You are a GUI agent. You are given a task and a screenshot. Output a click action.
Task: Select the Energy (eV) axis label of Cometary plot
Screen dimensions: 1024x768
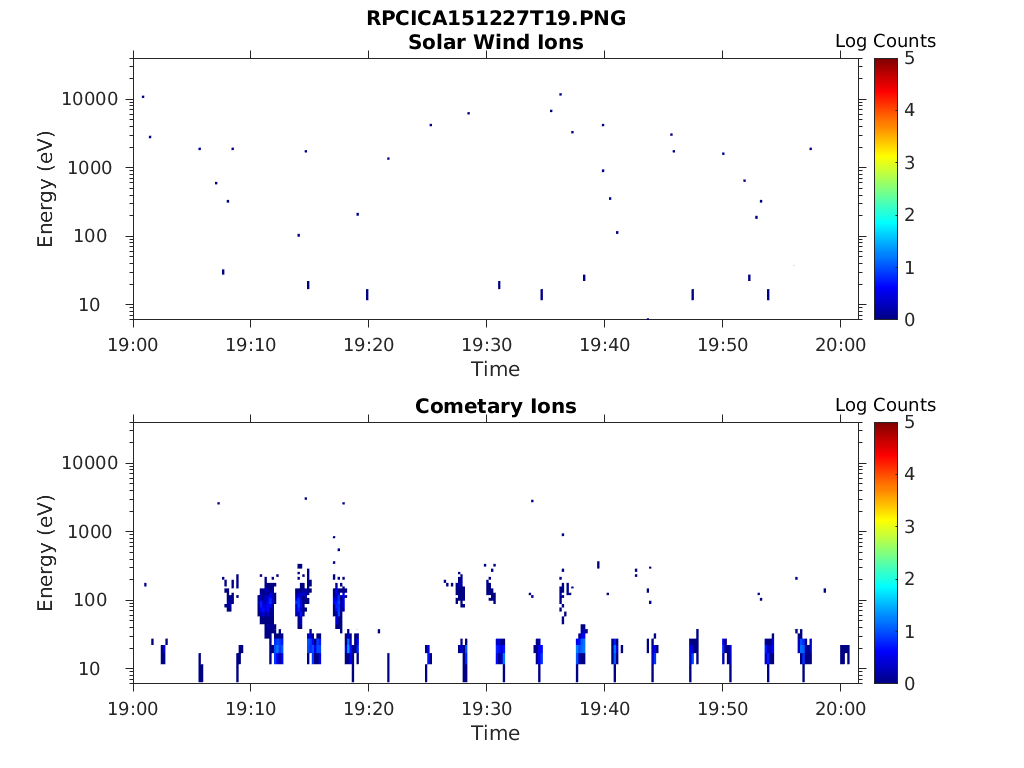point(45,553)
